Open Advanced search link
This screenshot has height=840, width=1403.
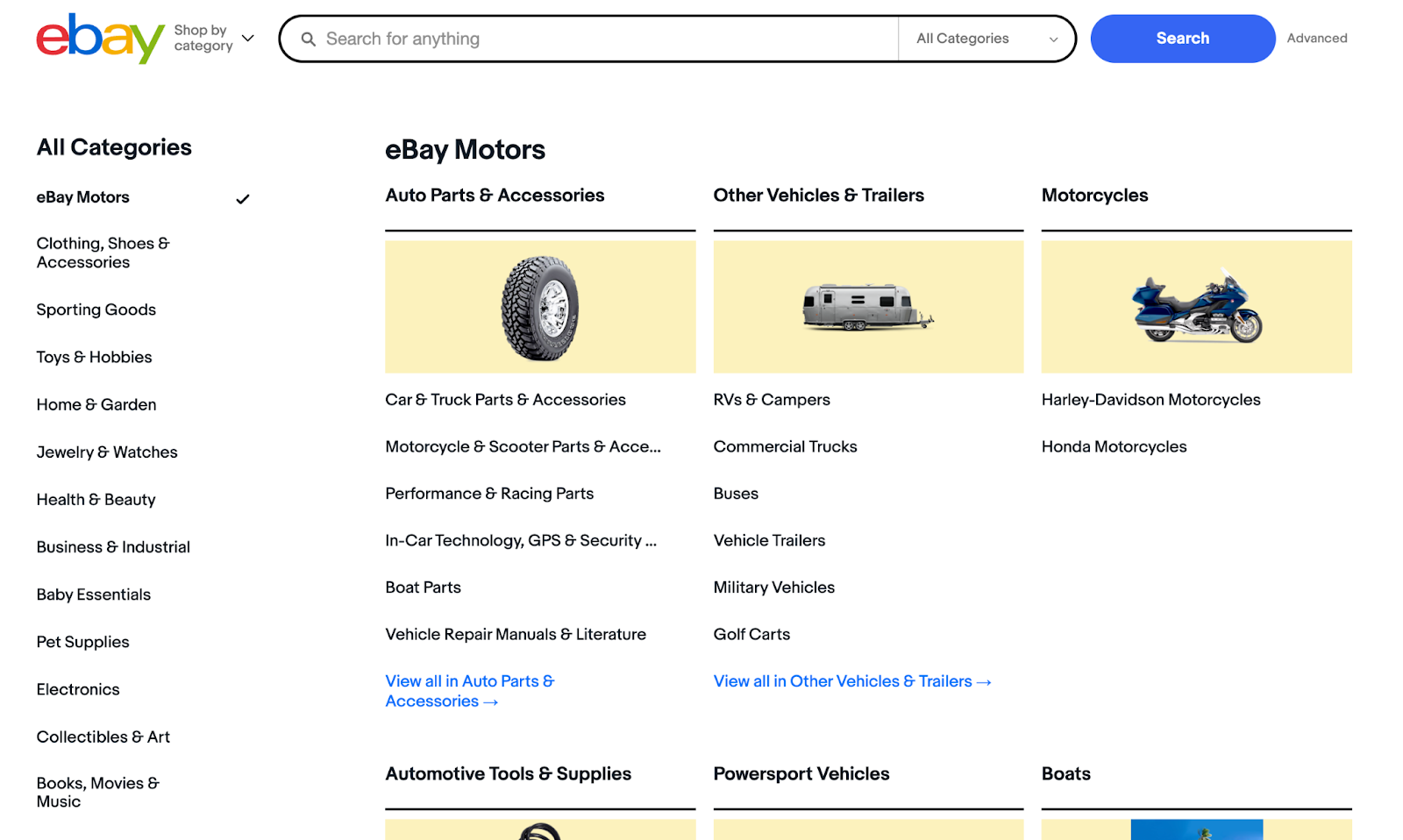pos(1316,39)
